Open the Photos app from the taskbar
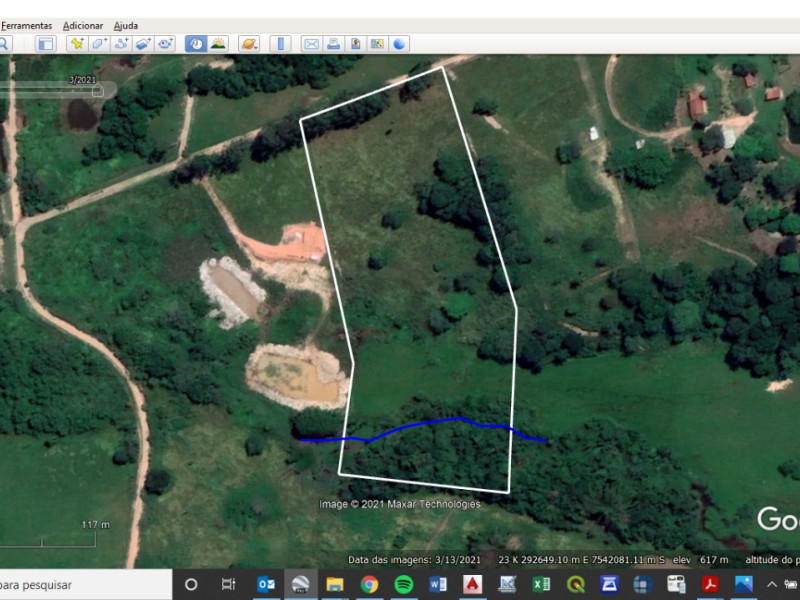This screenshot has height=600, width=800. click(x=744, y=585)
